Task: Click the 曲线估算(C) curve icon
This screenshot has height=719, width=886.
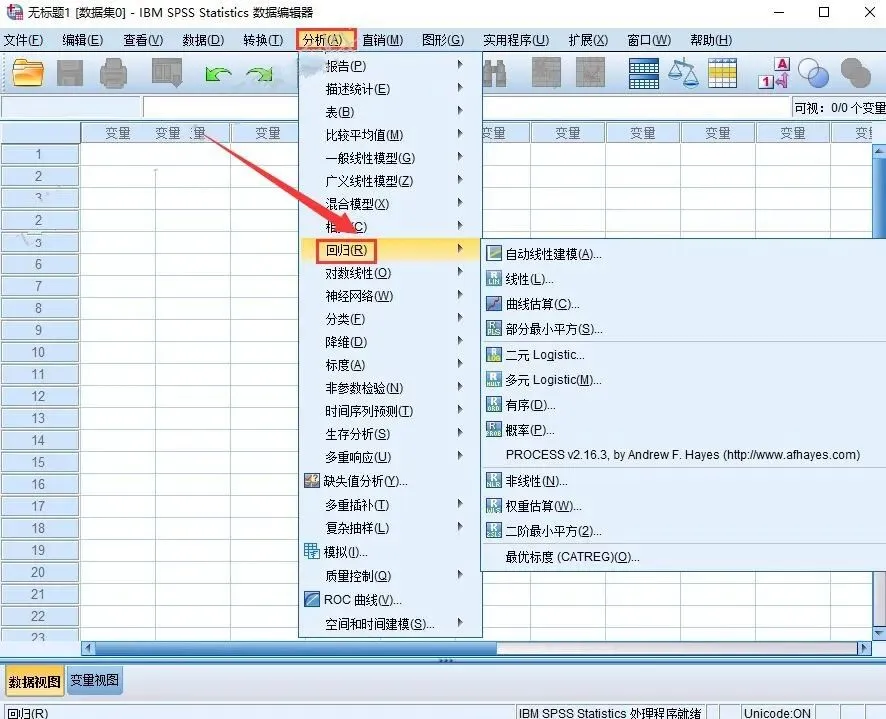Action: 494,304
